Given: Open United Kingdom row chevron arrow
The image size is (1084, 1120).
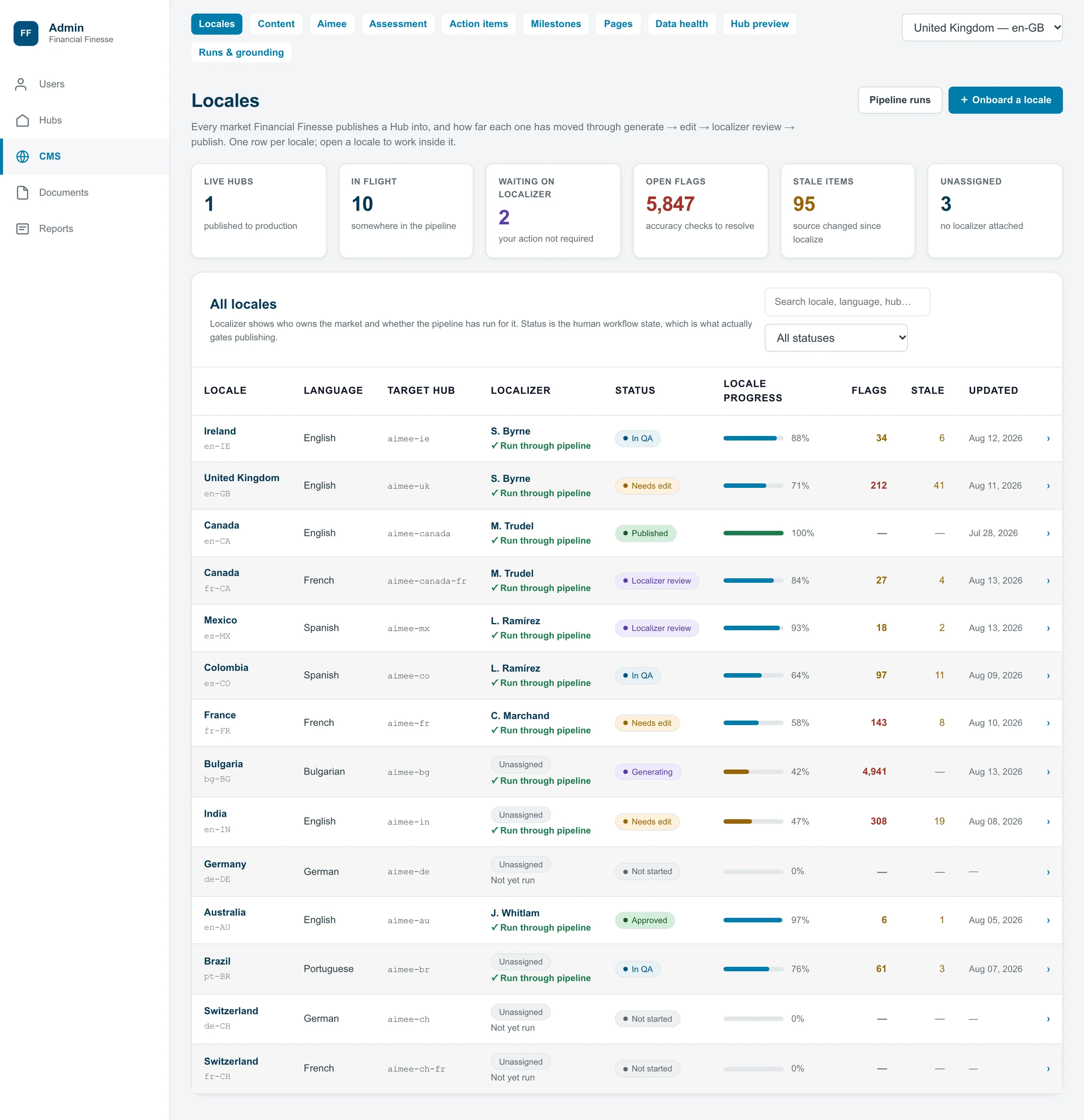Looking at the screenshot, I should click(x=1048, y=486).
